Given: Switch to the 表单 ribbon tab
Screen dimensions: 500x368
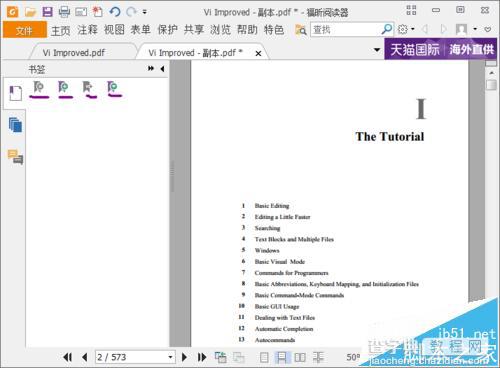Looking at the screenshot, I should click(x=140, y=30).
